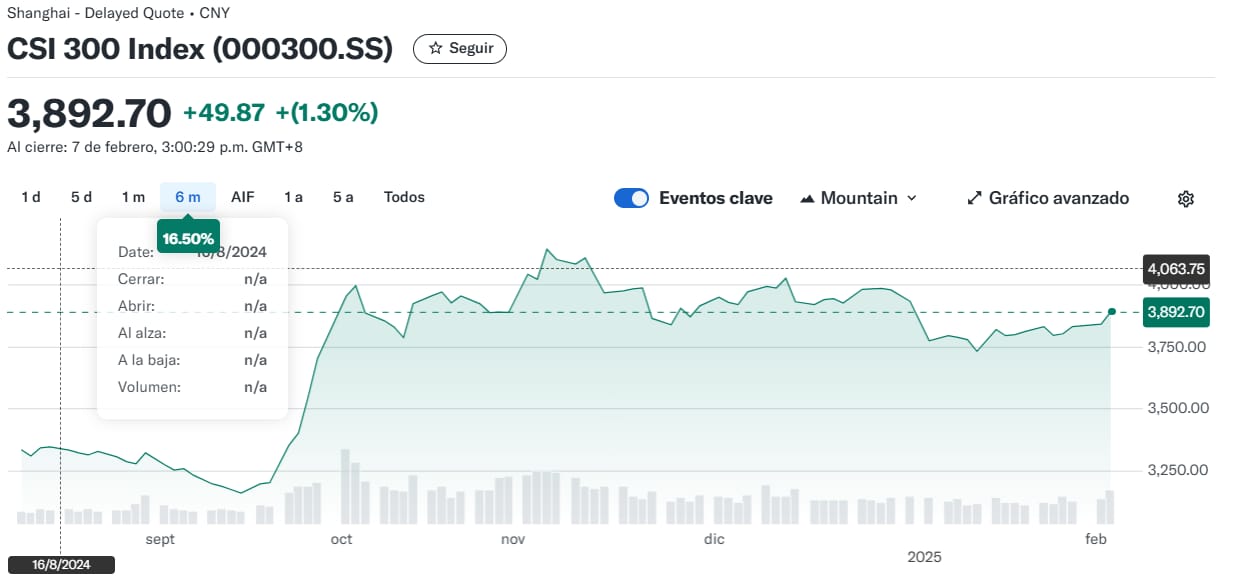Viewport: 1240px width, 577px height.
Task: Click the green endpoint dot on the chart line
Action: coord(1112,312)
